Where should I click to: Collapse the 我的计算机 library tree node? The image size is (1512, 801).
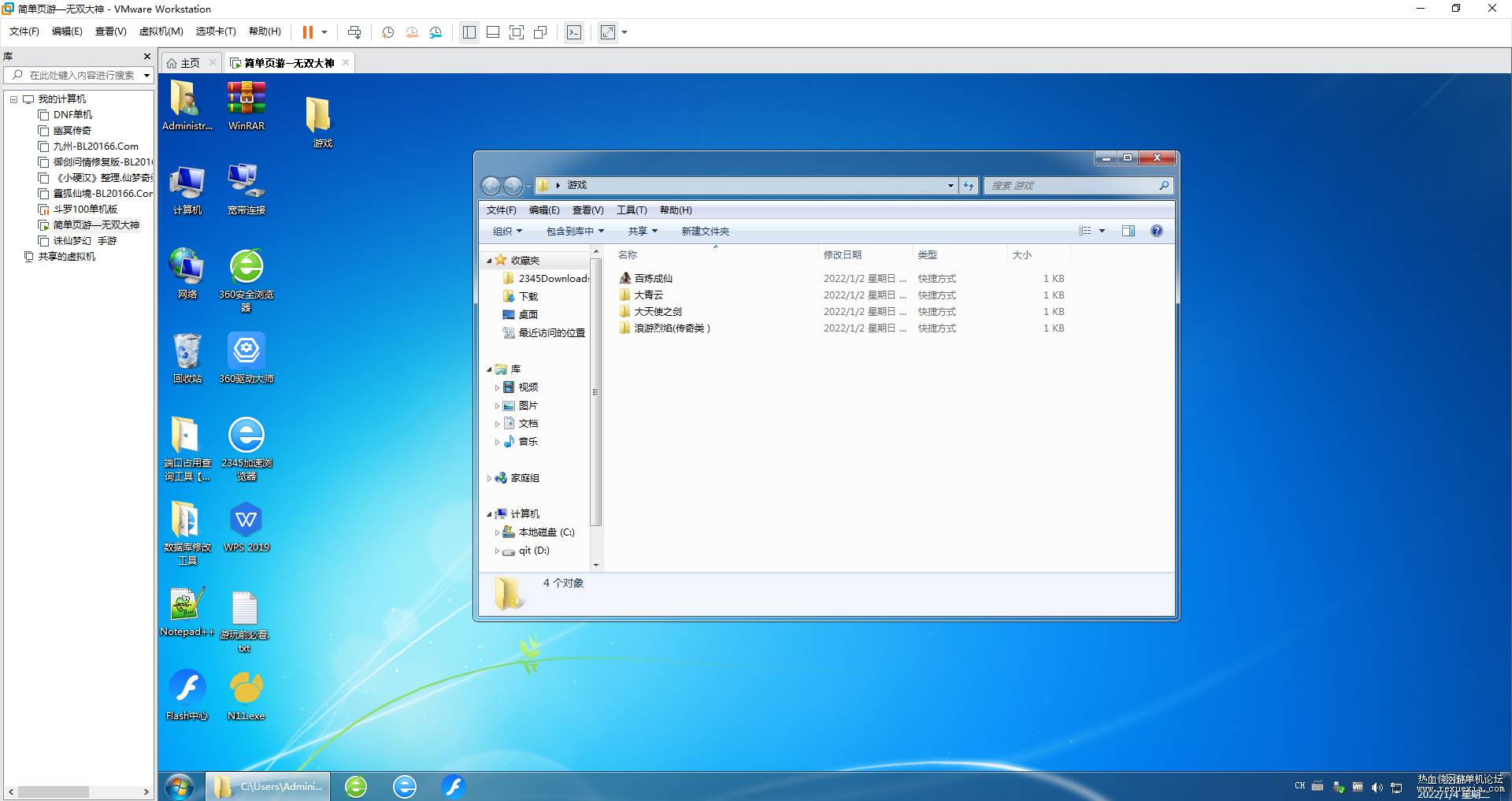click(x=13, y=99)
